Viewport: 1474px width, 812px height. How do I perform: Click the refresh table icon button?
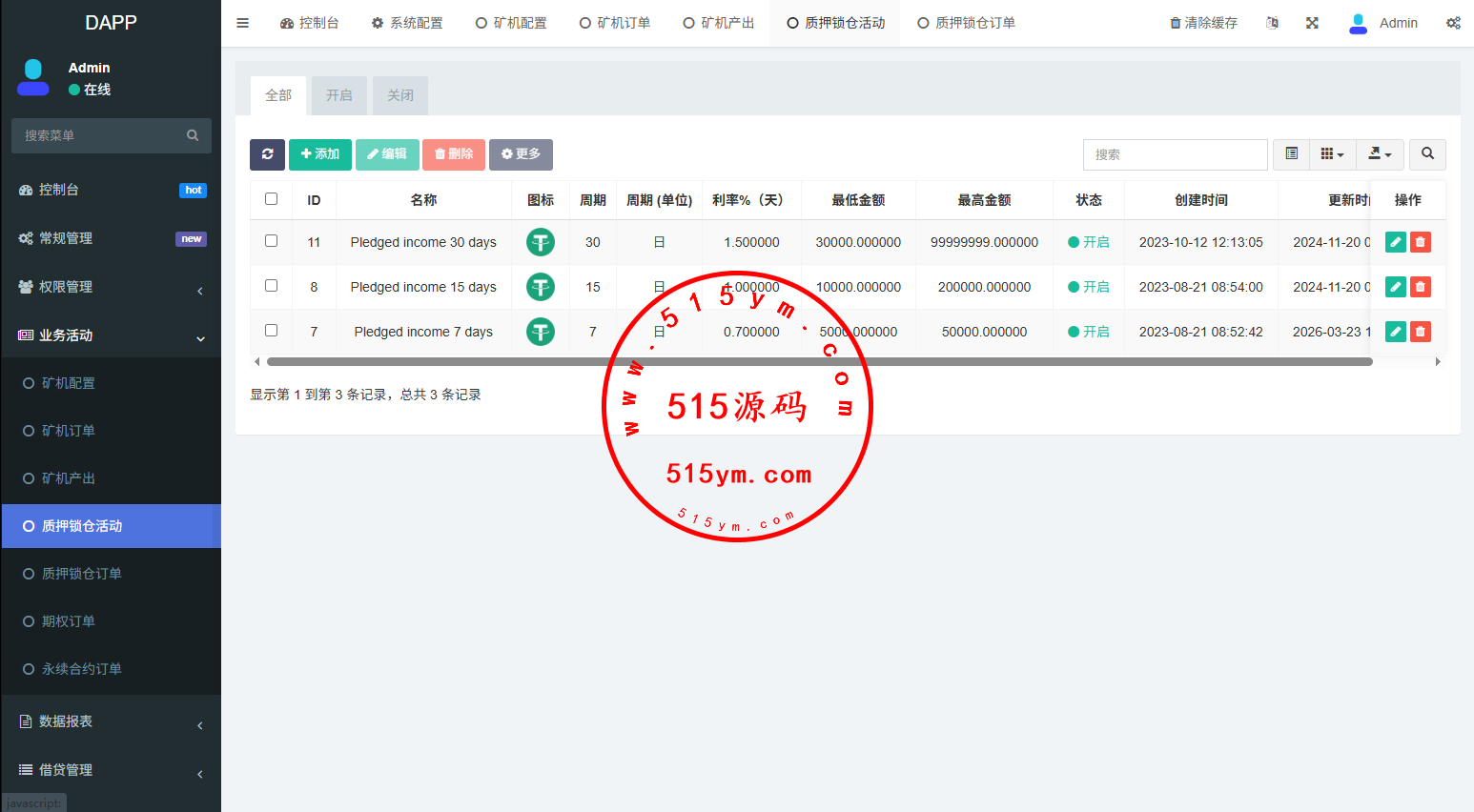click(x=267, y=154)
